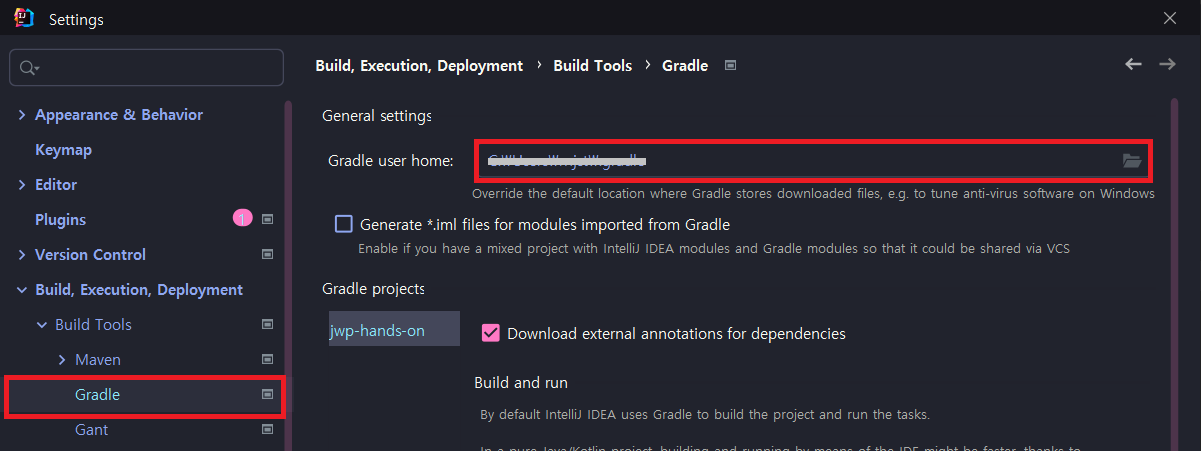Click Build Tools breadcrumb

[593, 65]
